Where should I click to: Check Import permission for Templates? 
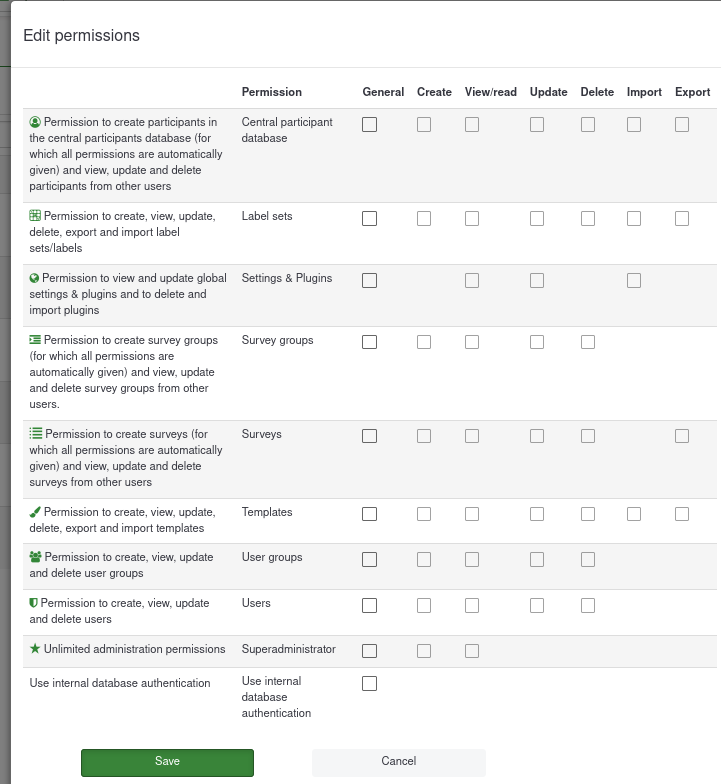pos(634,514)
